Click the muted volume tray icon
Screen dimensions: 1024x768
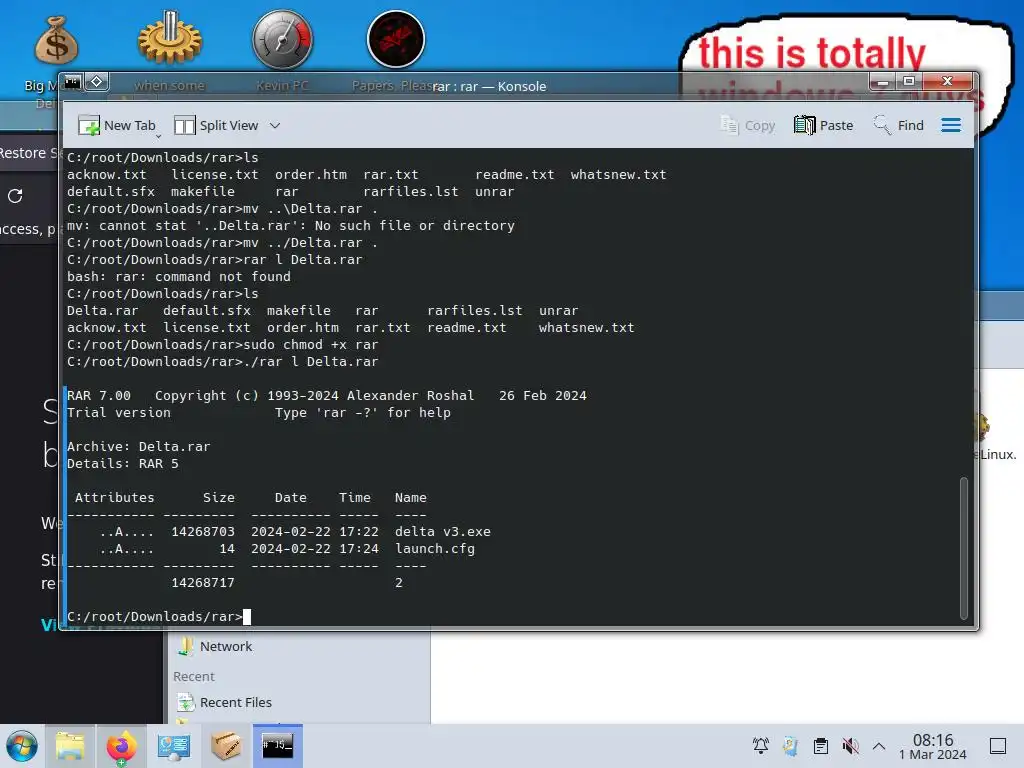(850, 746)
